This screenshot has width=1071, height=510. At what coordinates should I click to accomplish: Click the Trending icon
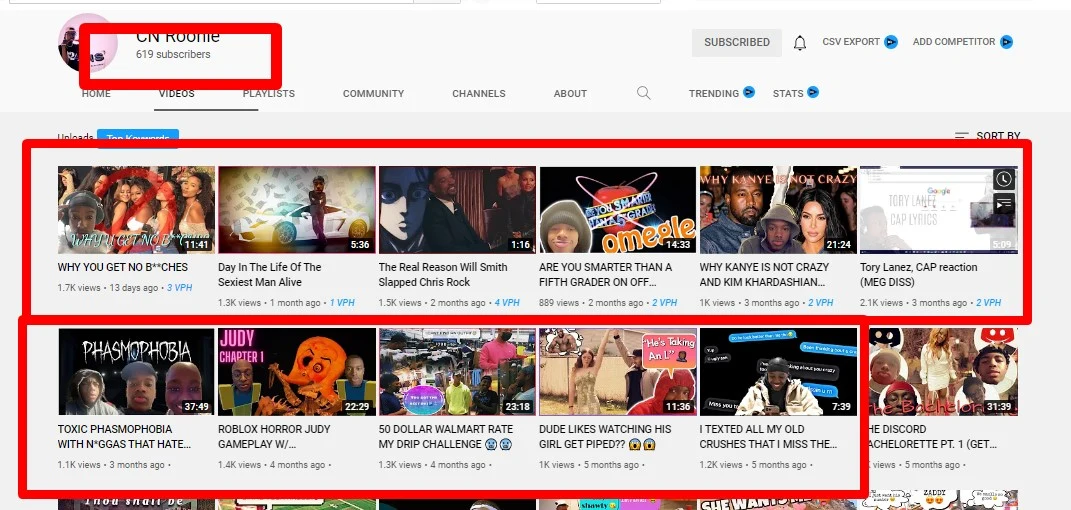747,93
